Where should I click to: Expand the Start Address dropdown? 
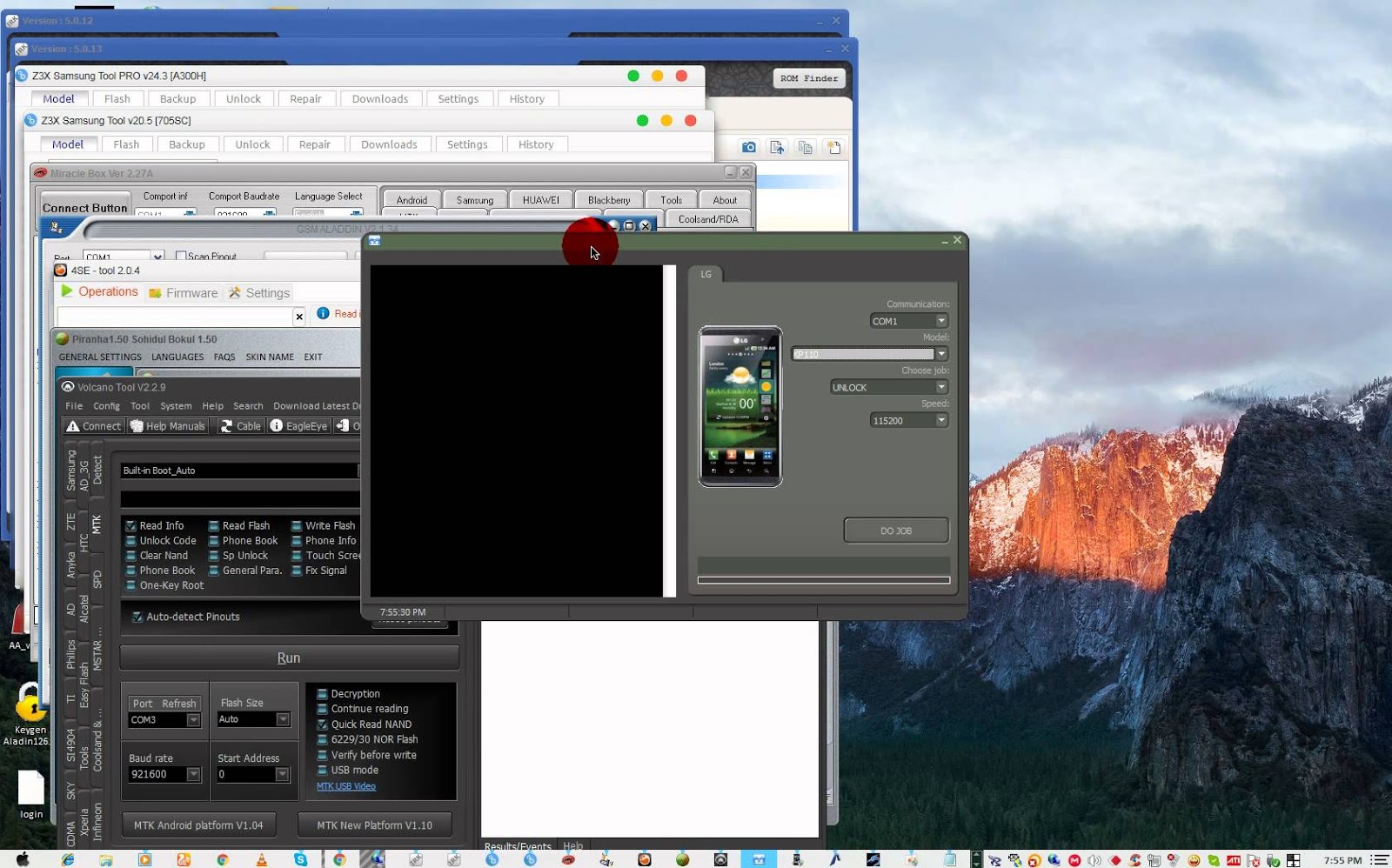pos(252,774)
